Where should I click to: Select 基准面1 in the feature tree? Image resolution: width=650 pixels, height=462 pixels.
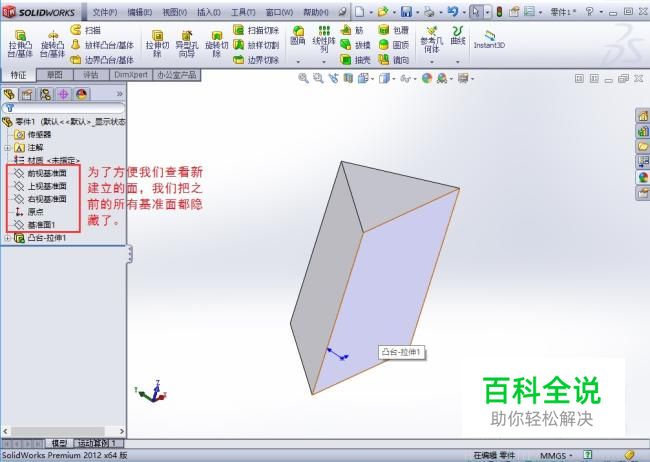(x=35, y=225)
